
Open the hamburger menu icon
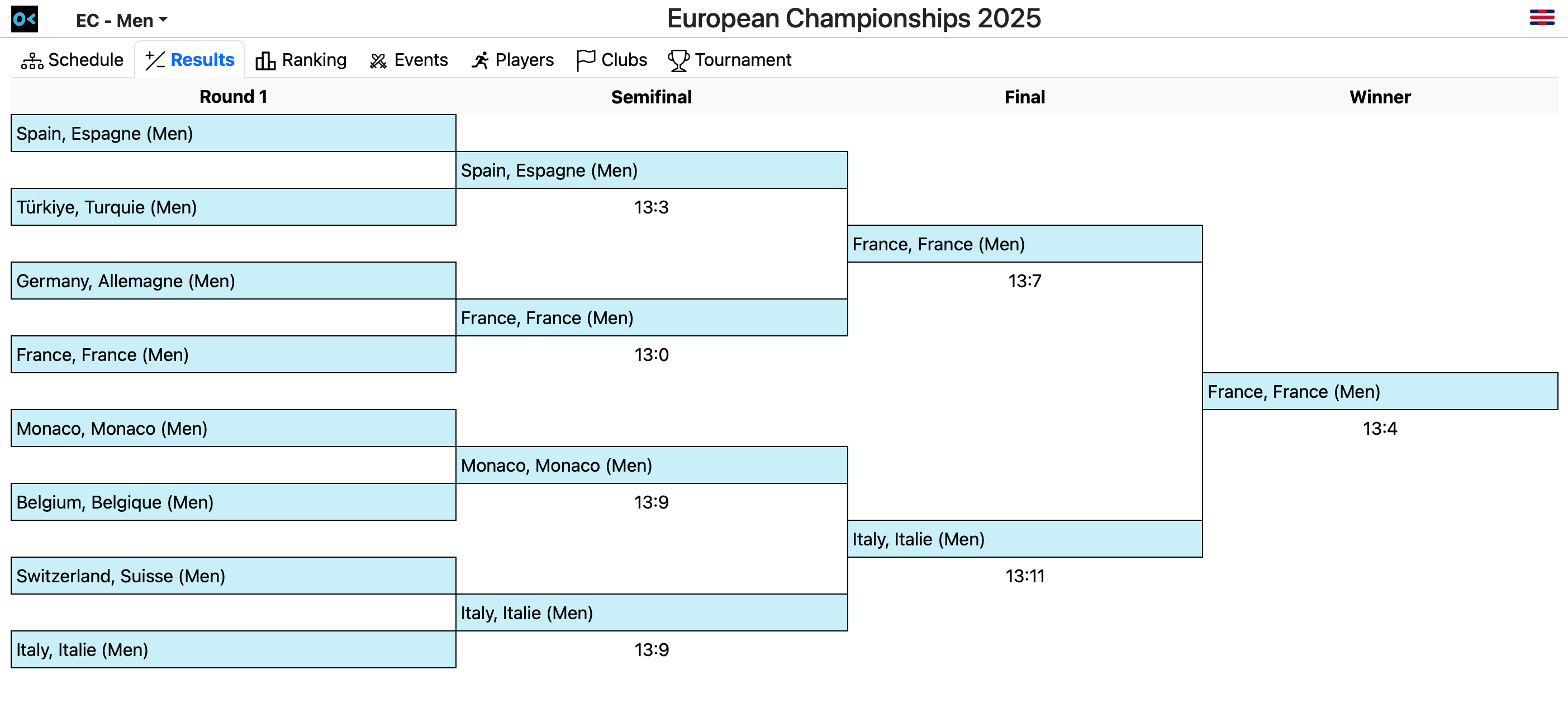click(x=1541, y=18)
